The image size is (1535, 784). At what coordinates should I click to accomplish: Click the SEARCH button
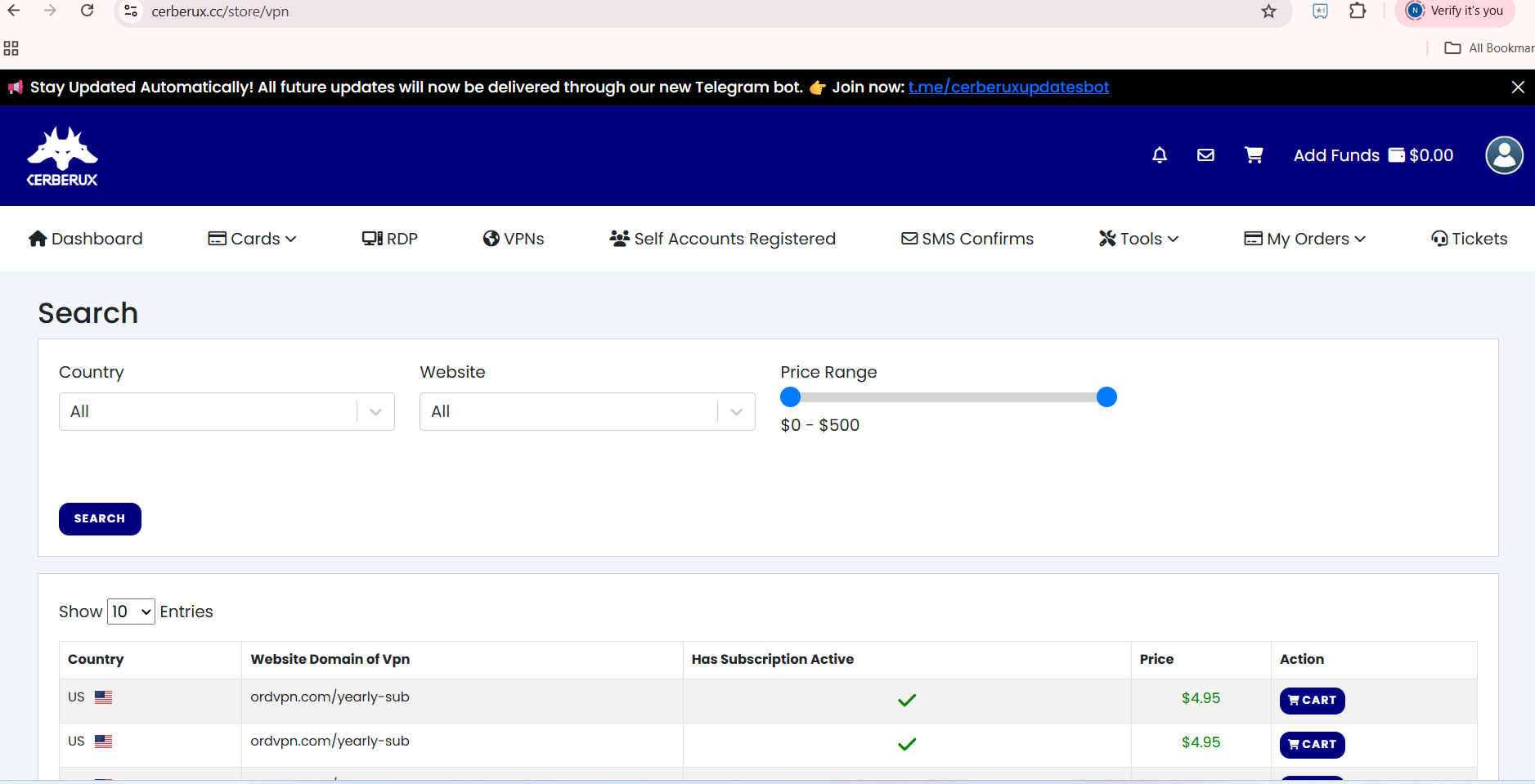(100, 519)
